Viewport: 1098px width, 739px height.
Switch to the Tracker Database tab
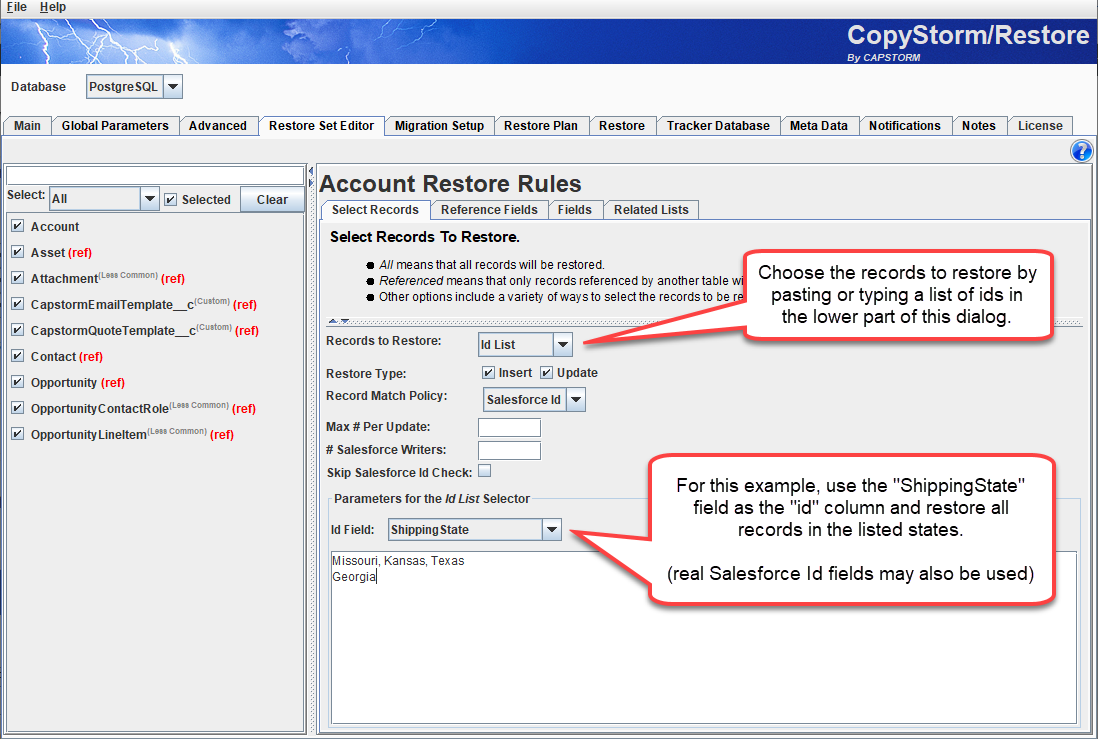(x=718, y=126)
